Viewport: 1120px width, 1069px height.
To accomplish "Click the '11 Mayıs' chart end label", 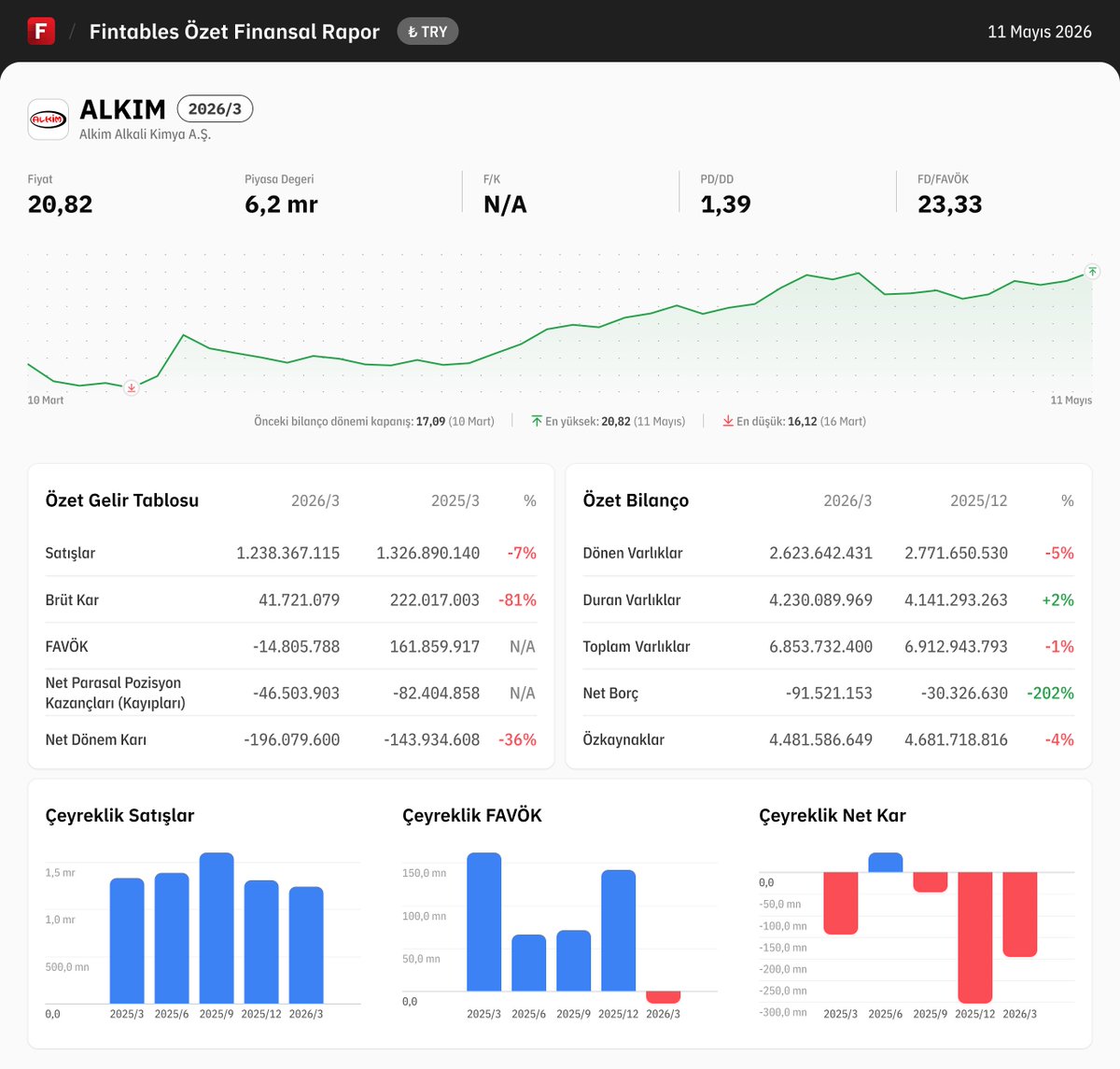I will coord(1071,401).
